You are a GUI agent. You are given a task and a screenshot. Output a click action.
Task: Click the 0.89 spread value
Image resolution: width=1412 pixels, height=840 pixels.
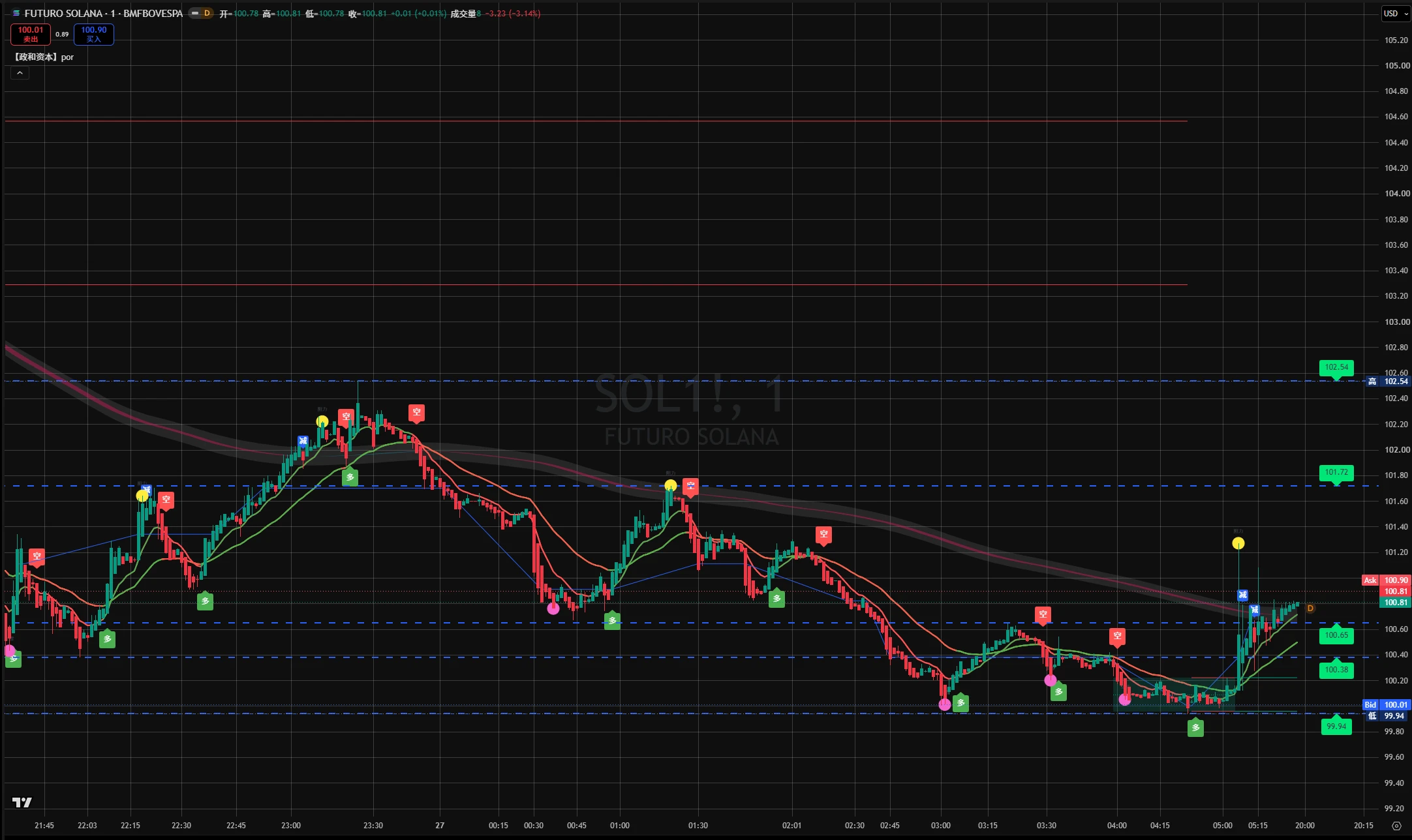pos(62,34)
